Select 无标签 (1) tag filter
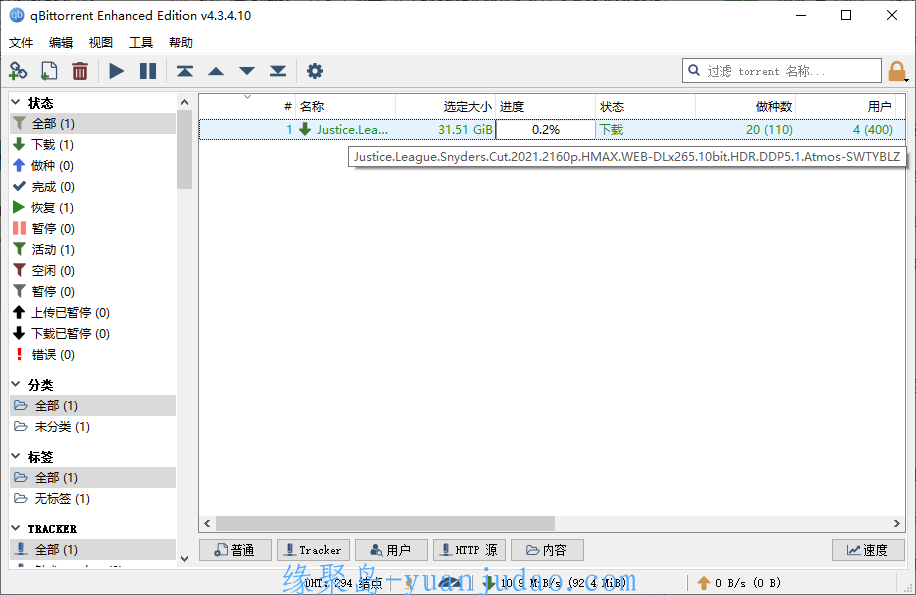916x595 pixels. coord(93,498)
